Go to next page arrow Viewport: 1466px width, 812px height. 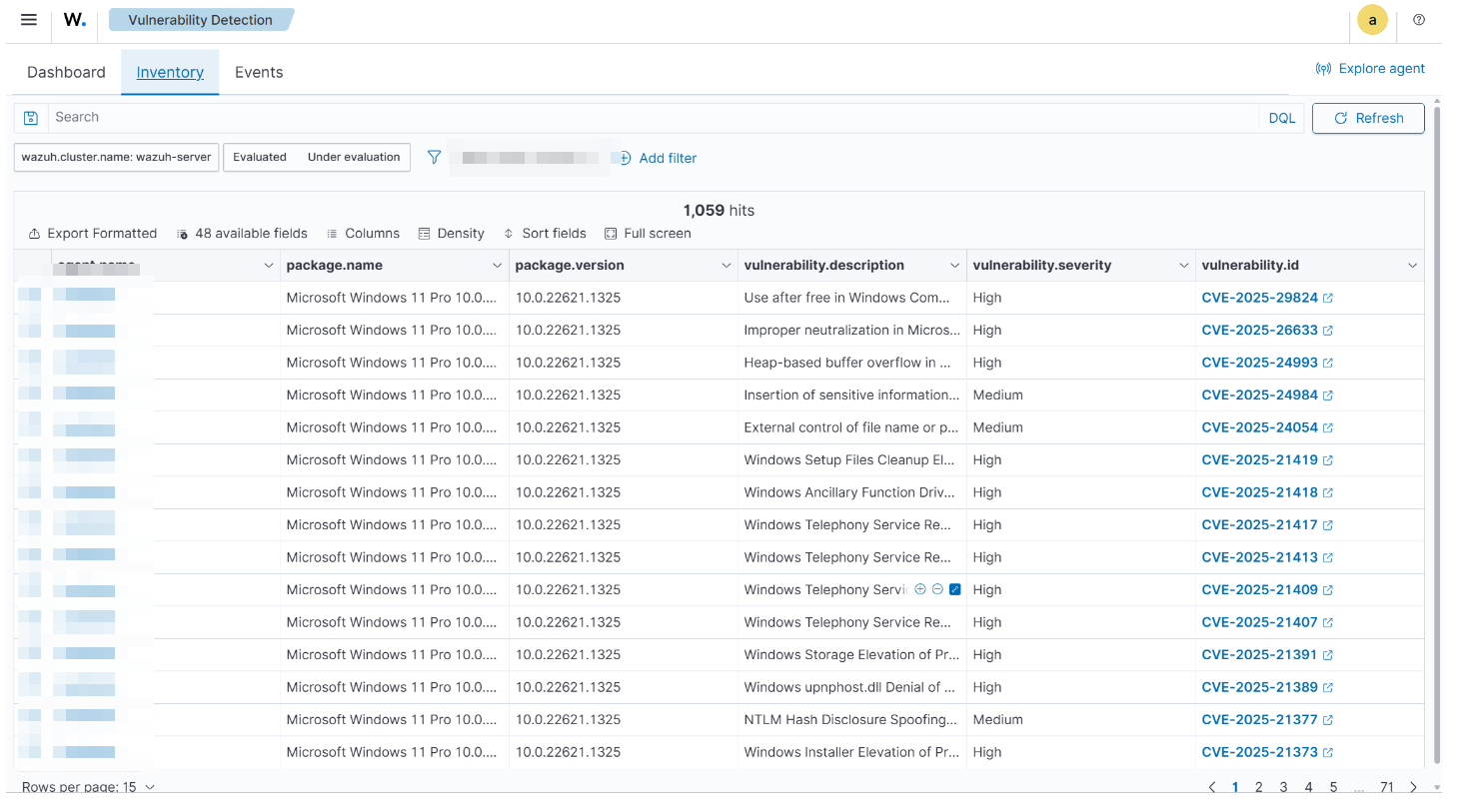[x=1413, y=787]
